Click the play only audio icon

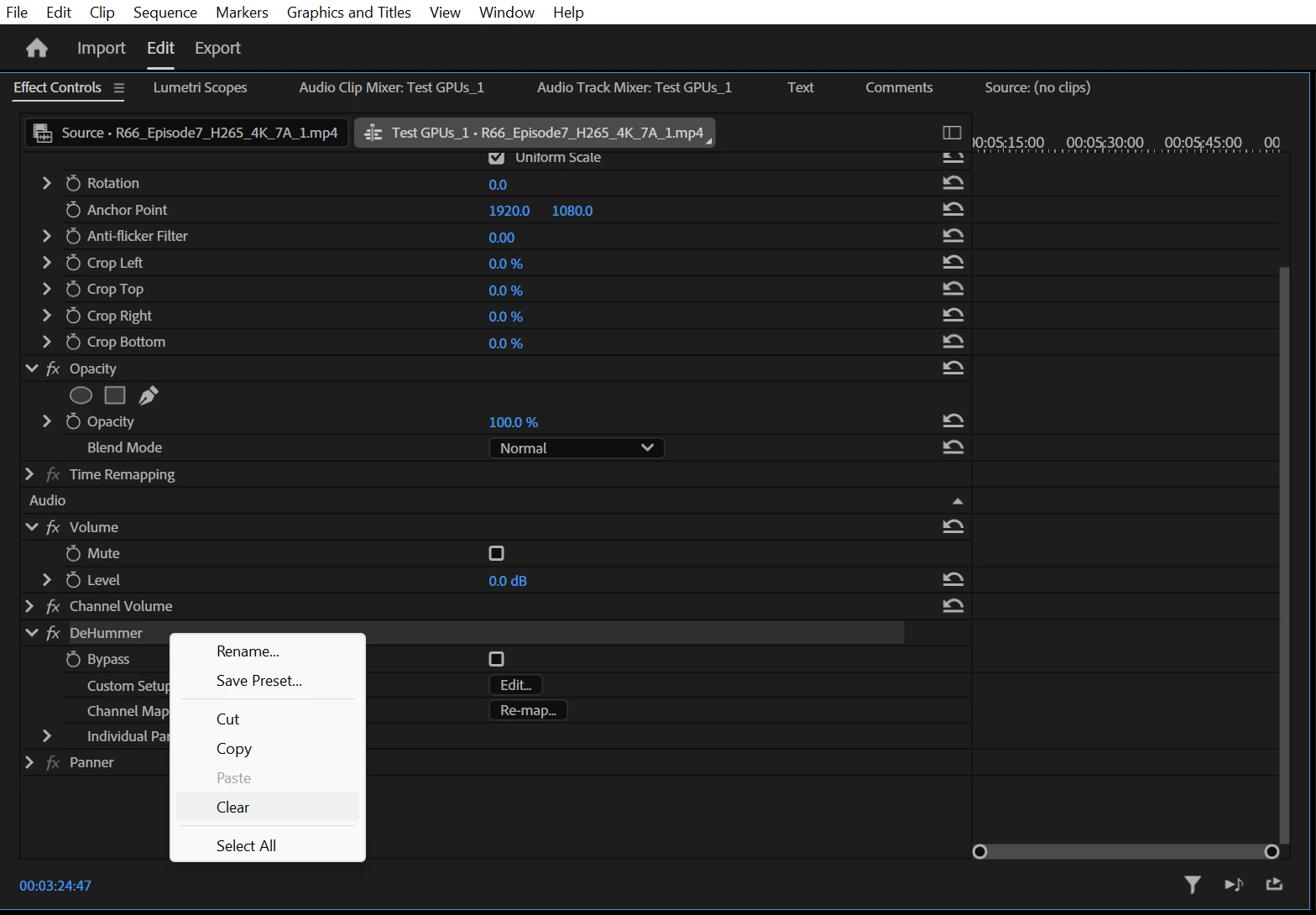point(1234,884)
